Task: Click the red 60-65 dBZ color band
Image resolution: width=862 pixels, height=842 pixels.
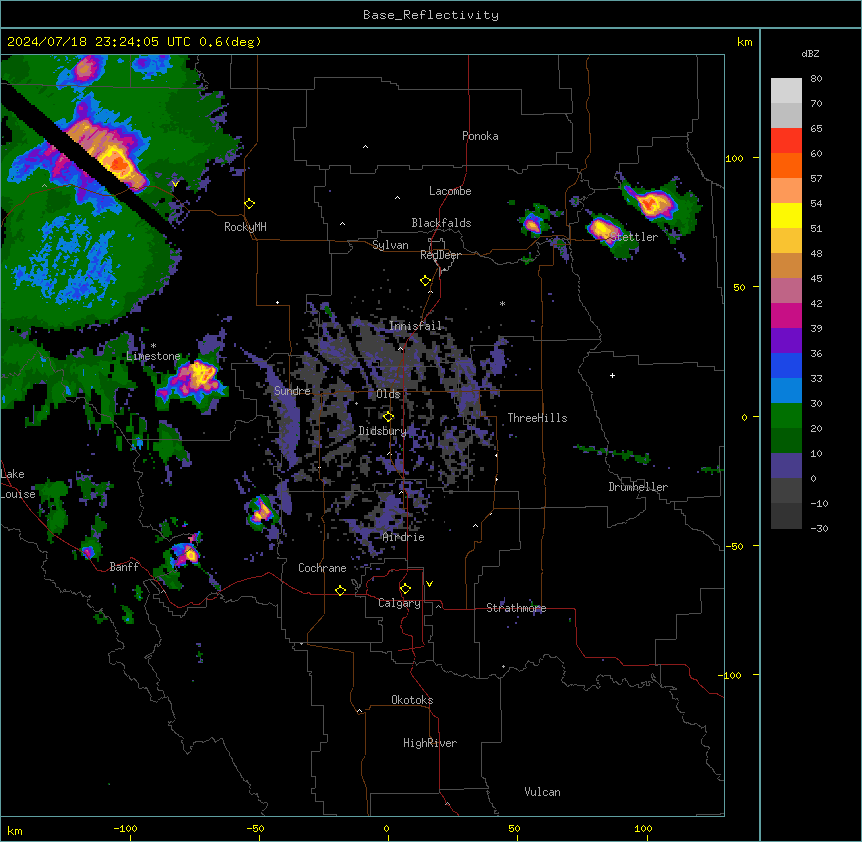Action: coord(786,141)
